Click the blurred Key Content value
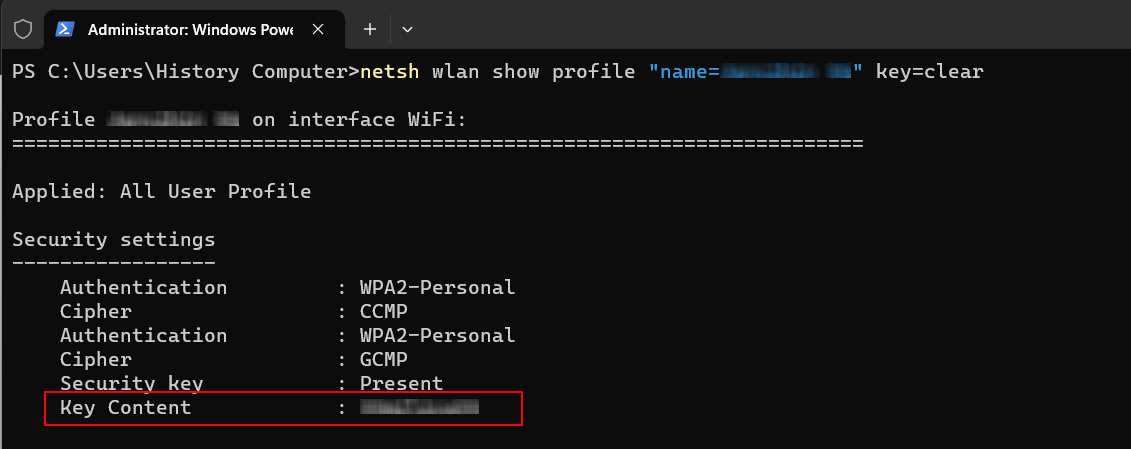1131x449 pixels. [x=420, y=407]
